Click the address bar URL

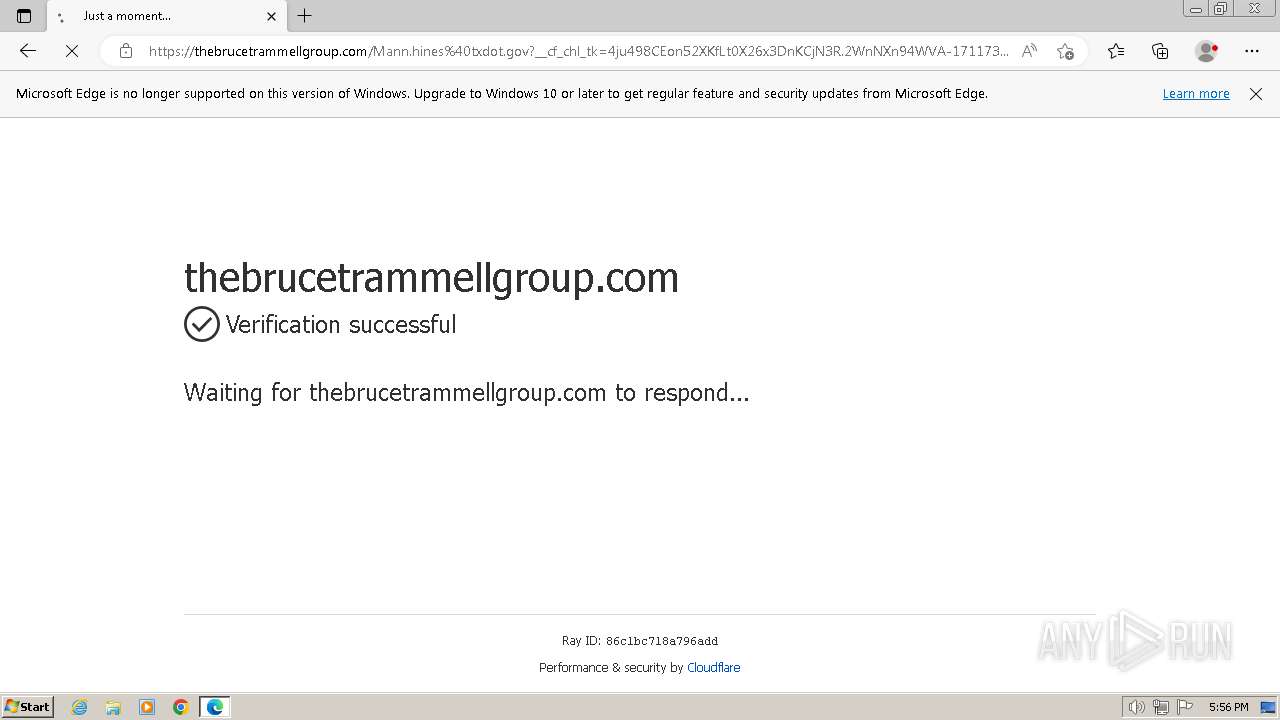tap(578, 51)
